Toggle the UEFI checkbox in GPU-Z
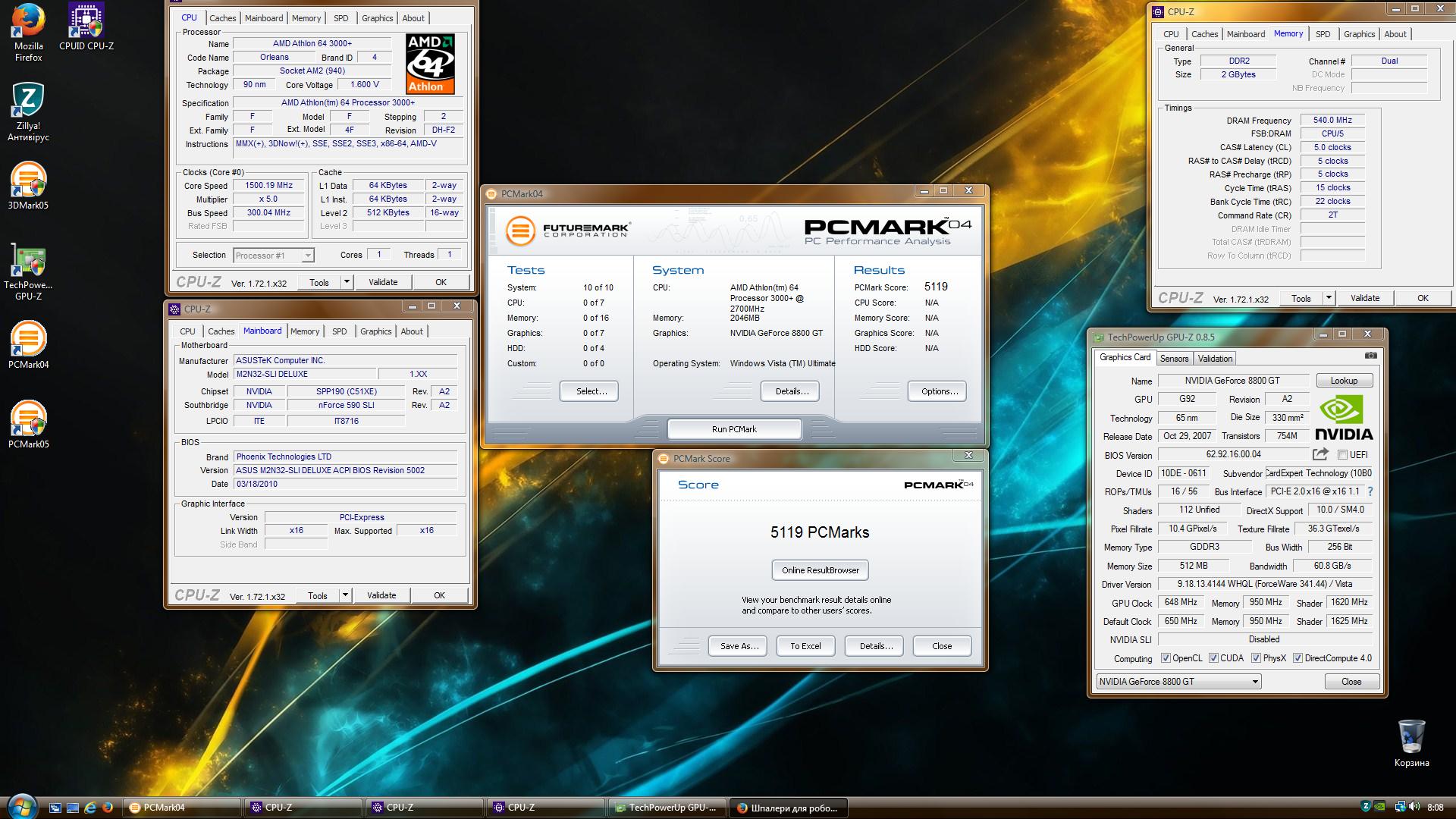 [1342, 455]
